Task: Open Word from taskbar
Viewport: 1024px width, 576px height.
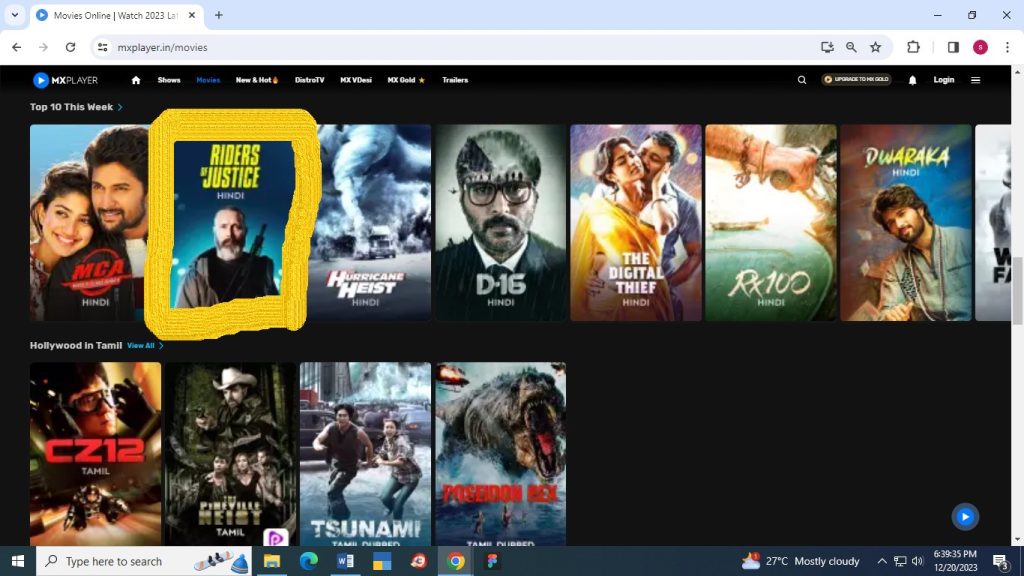Action: click(x=345, y=561)
